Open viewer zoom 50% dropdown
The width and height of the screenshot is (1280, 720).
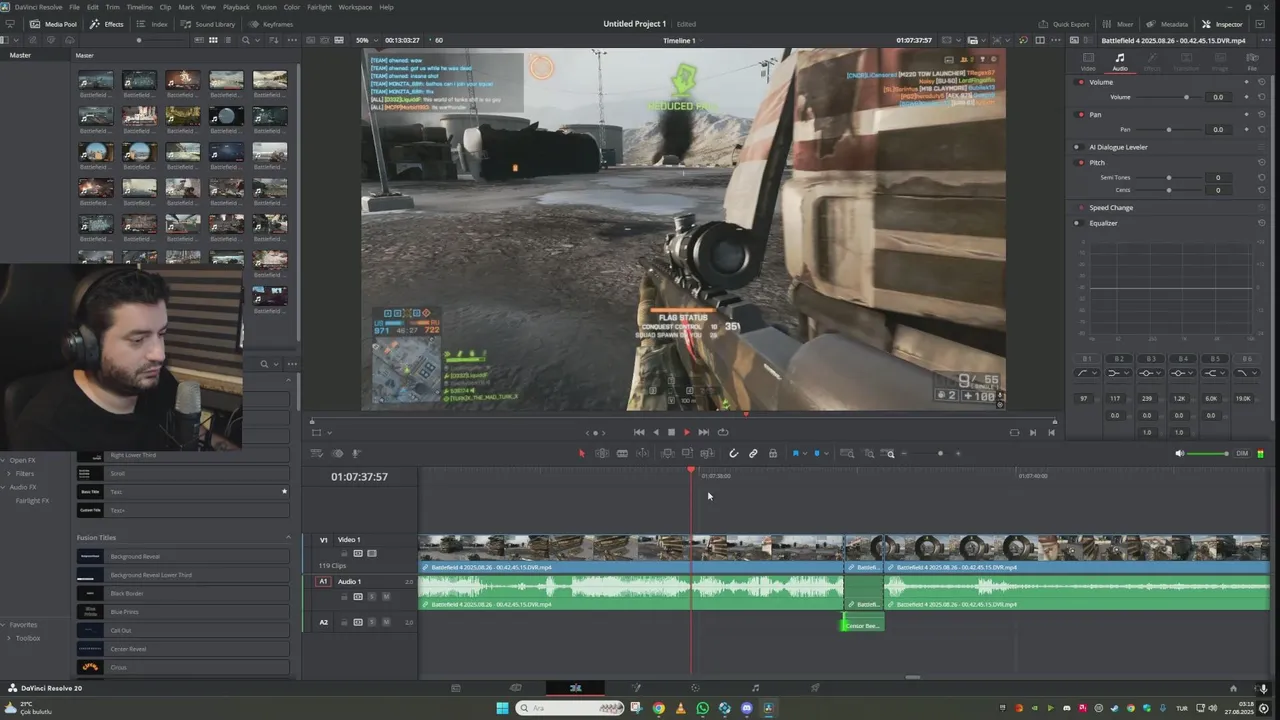click(x=366, y=40)
